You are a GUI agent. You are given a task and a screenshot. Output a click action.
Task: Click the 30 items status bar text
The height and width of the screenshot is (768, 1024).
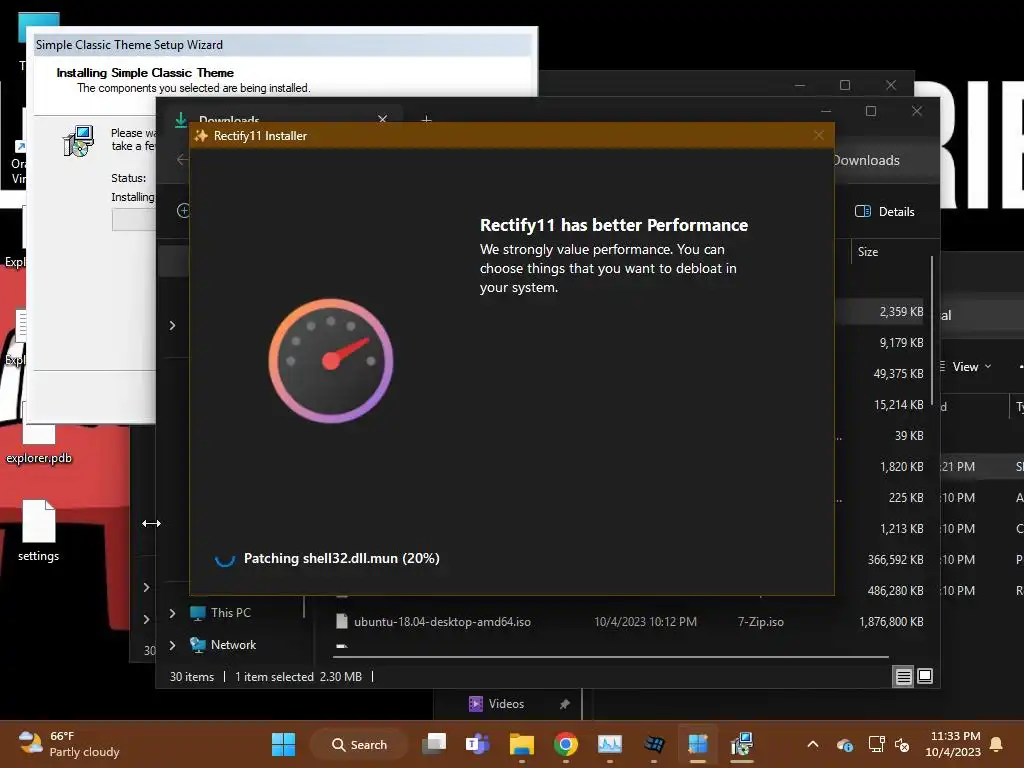coord(192,677)
